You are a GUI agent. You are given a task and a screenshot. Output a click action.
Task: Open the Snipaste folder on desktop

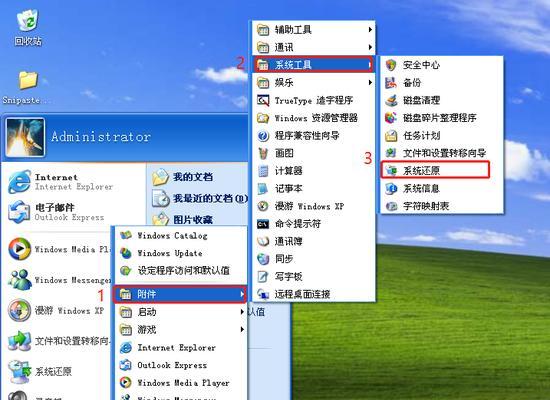pos(27,87)
